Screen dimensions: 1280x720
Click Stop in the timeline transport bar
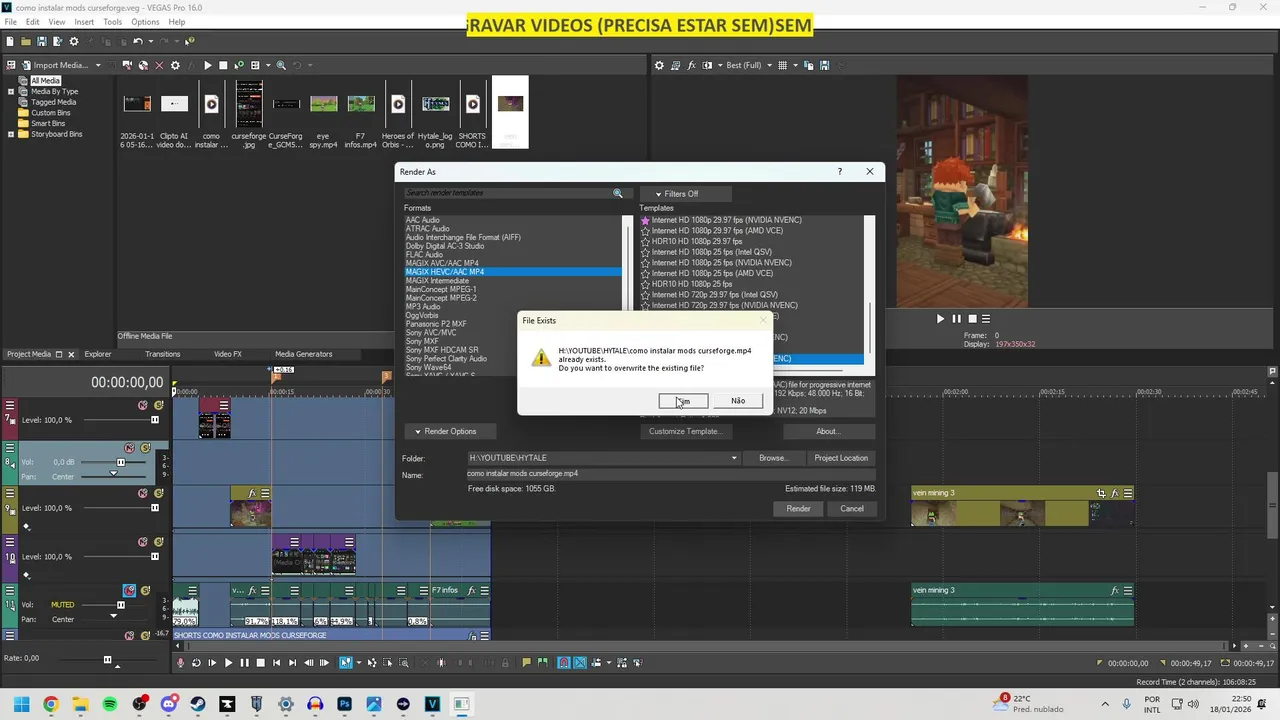pos(261,662)
